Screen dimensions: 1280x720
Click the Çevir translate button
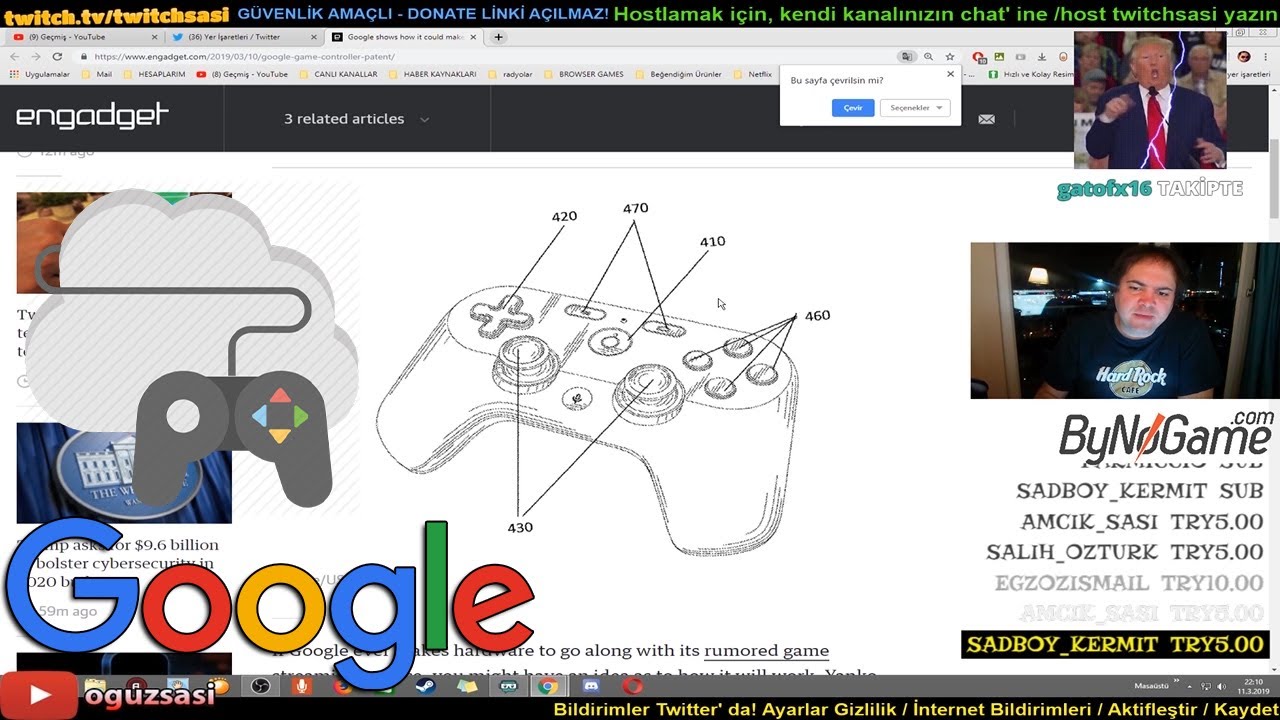853,108
